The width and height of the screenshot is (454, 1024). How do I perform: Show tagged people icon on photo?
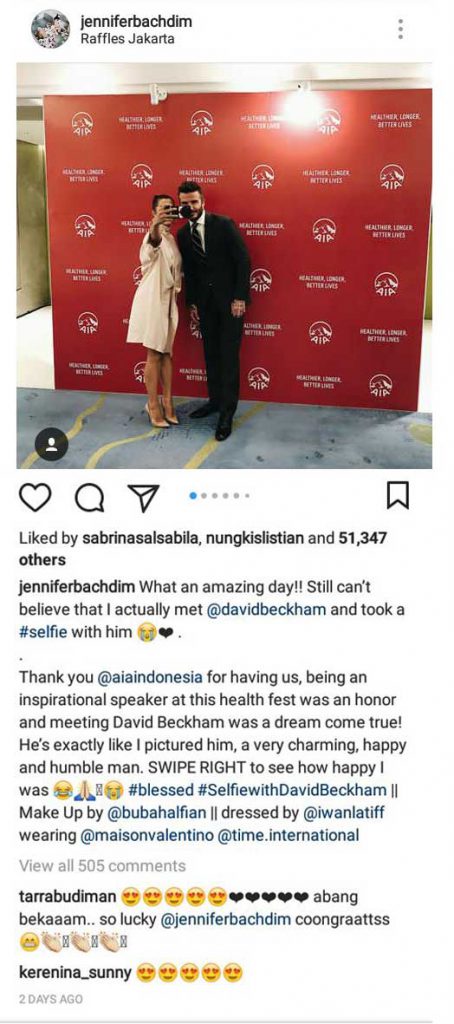tap(52, 444)
